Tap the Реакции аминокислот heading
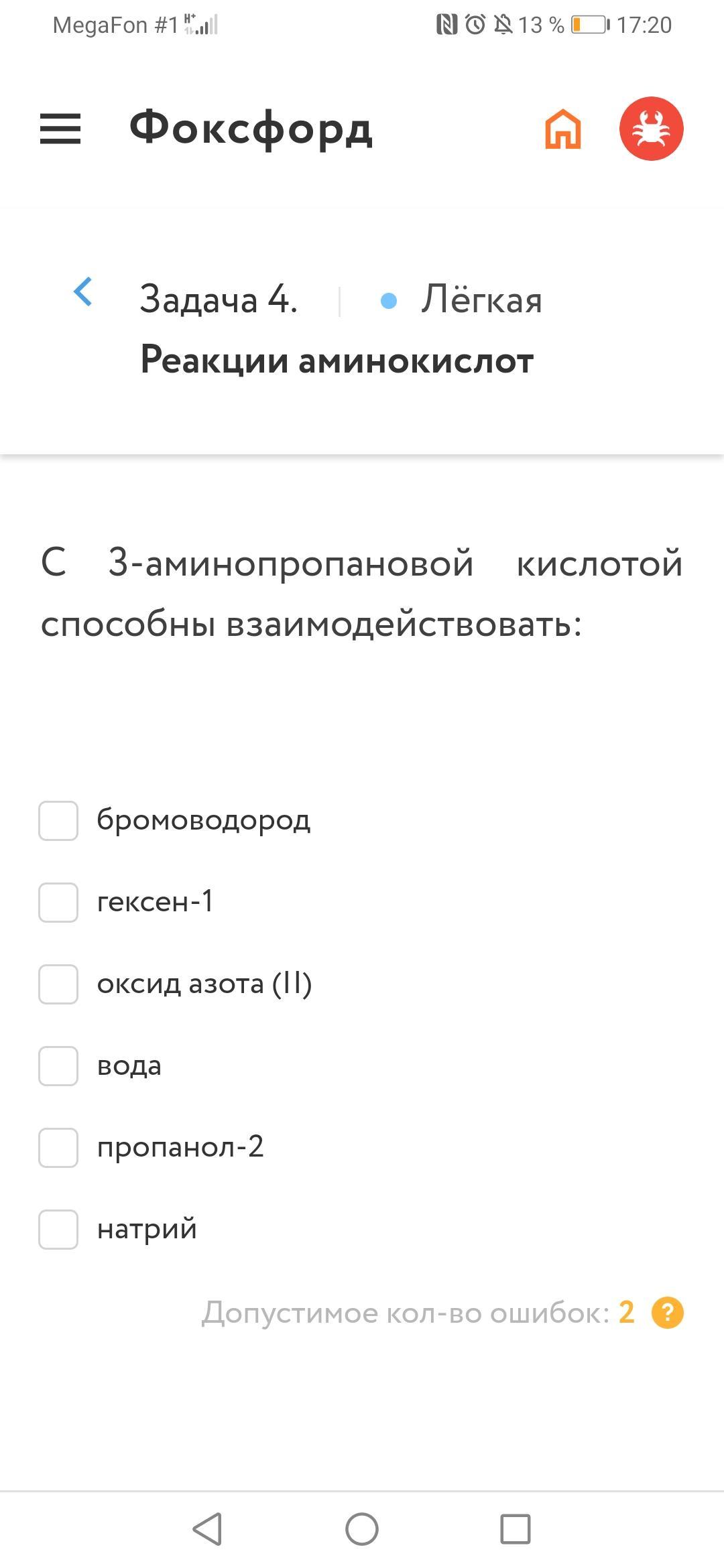 (x=337, y=360)
